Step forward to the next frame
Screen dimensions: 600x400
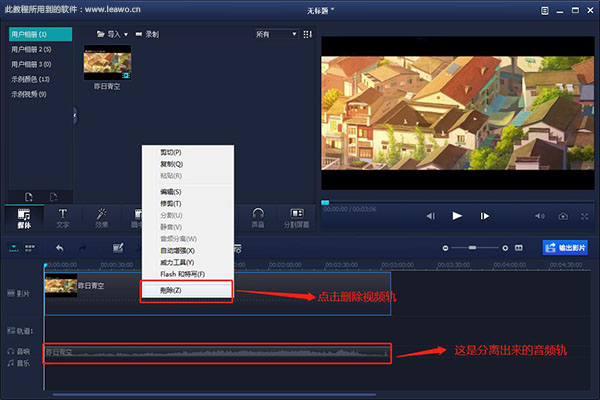click(x=484, y=216)
